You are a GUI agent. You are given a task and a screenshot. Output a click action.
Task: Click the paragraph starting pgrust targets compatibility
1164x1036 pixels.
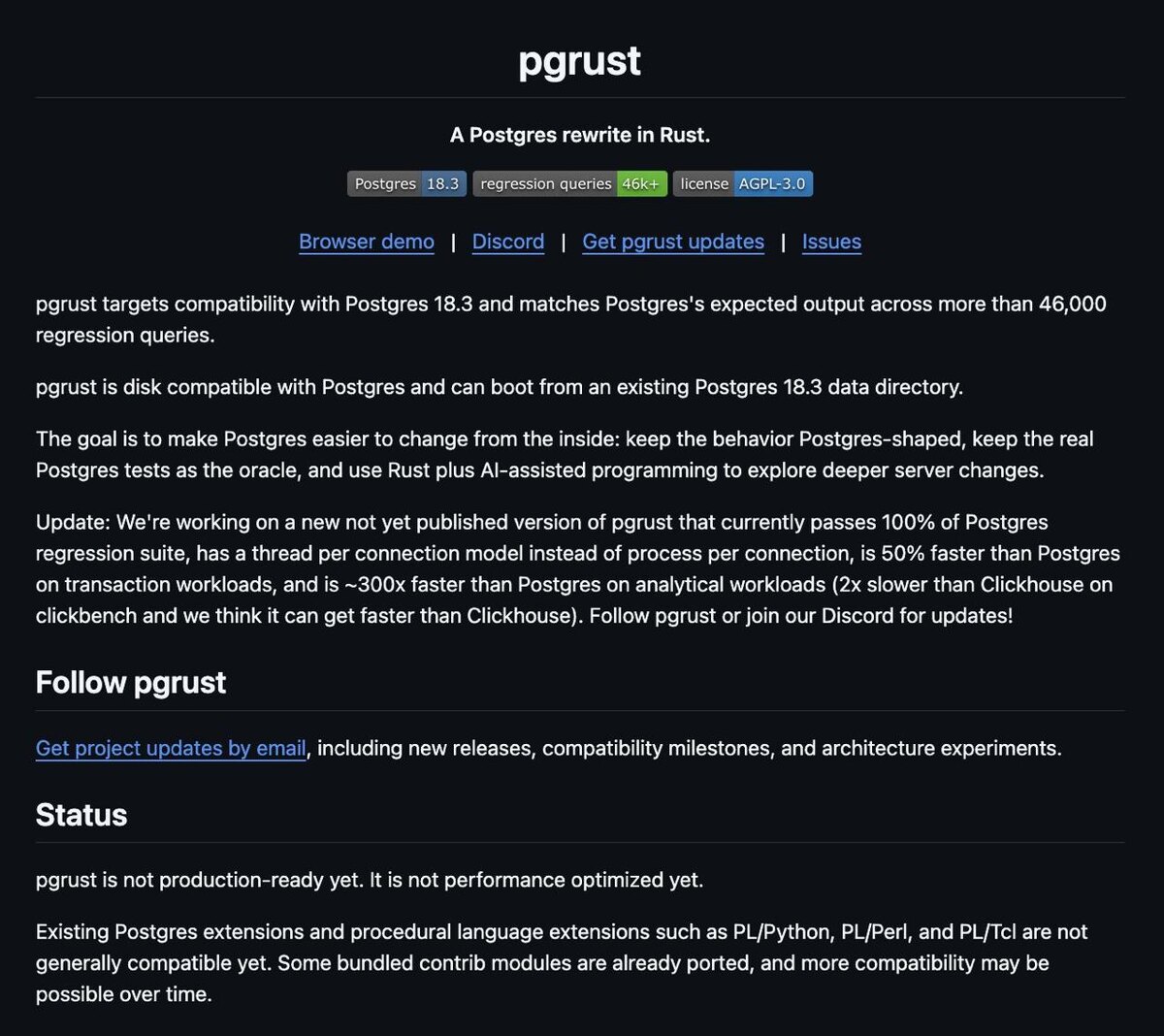coord(571,319)
